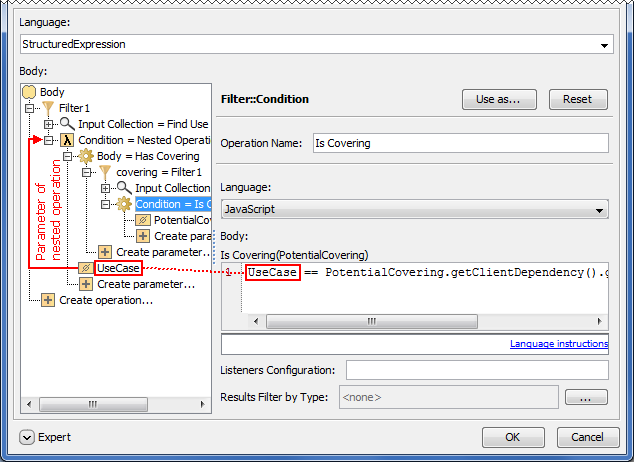Image resolution: width=634 pixels, height=462 pixels.
Task: Expand the Input Collection = Find Use node
Action: coord(49,124)
